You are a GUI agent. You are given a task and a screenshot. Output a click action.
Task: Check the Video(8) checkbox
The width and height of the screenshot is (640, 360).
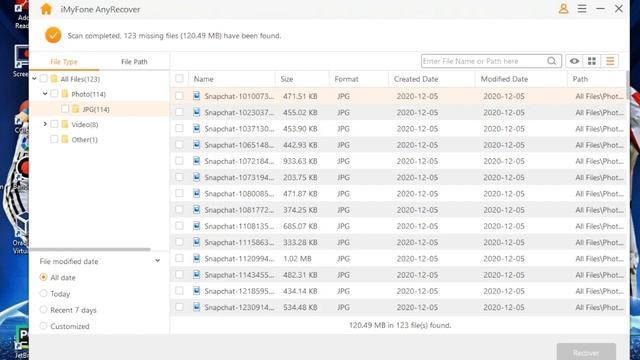pyautogui.click(x=54, y=124)
